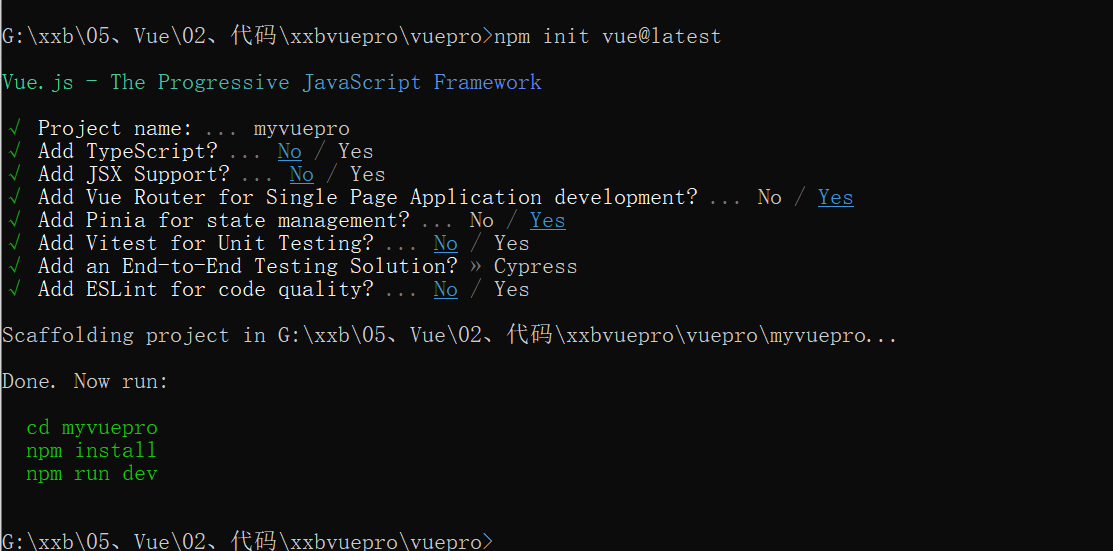Select underlined Yes for Pinia state management
Image resolution: width=1113 pixels, height=551 pixels.
point(547,221)
